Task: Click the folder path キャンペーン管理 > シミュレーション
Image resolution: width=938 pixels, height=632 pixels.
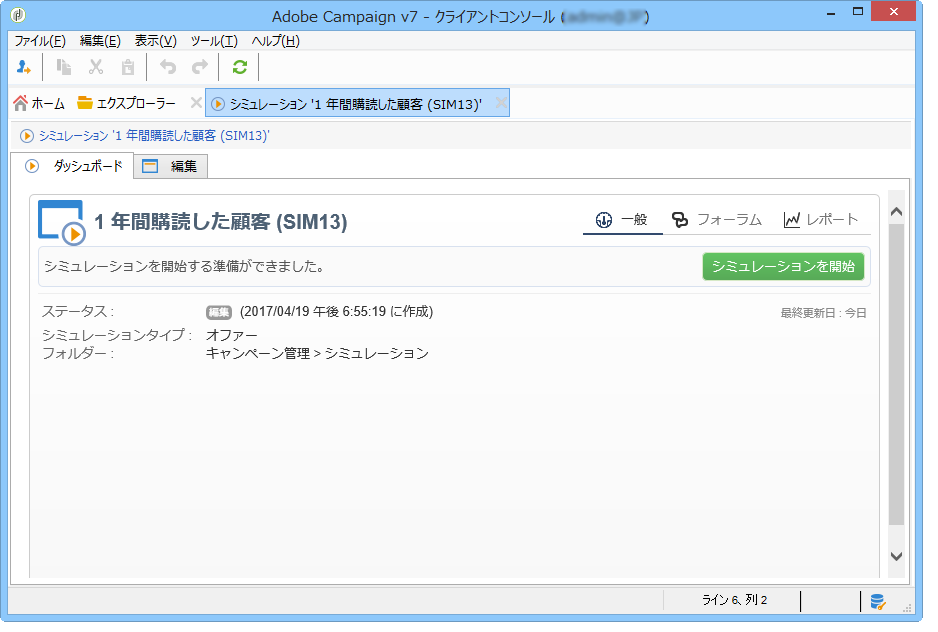Action: [x=317, y=354]
